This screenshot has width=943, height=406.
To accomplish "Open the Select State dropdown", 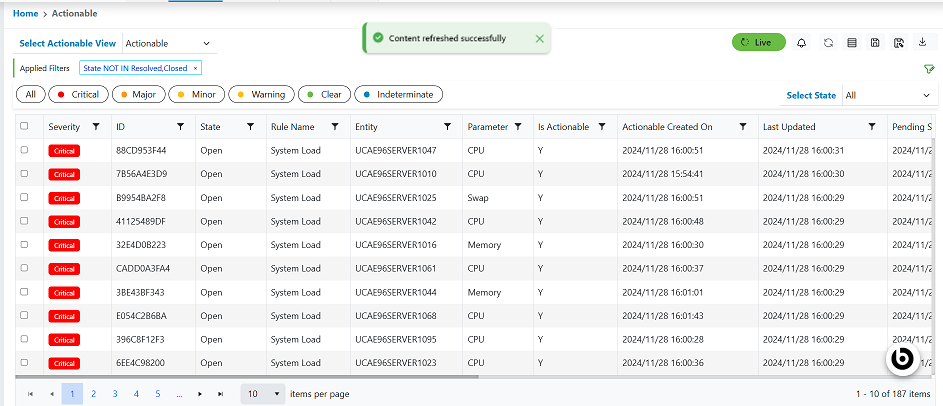I will tap(887, 96).
